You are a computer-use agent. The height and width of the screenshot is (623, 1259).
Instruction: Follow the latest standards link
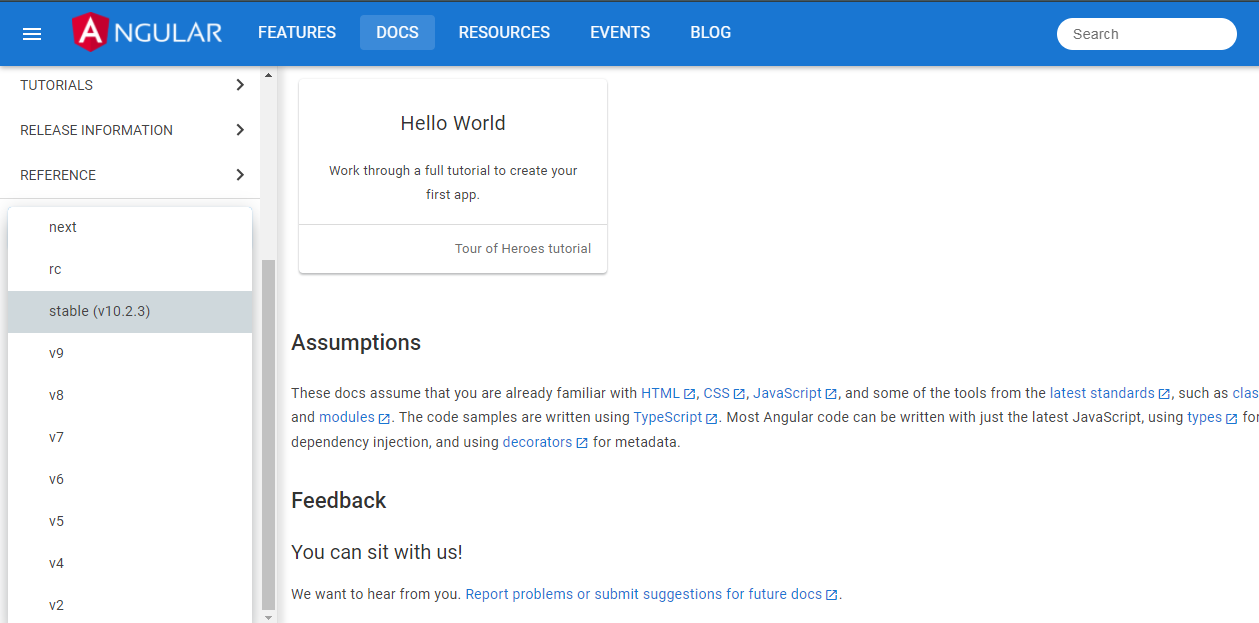point(1102,393)
